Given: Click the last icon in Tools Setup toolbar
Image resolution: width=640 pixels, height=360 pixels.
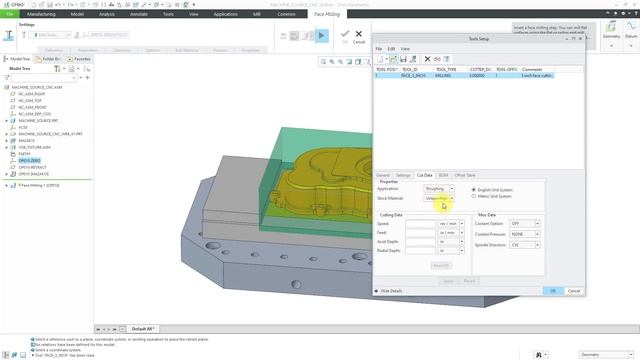Looking at the screenshot, I should pyautogui.click(x=447, y=59).
